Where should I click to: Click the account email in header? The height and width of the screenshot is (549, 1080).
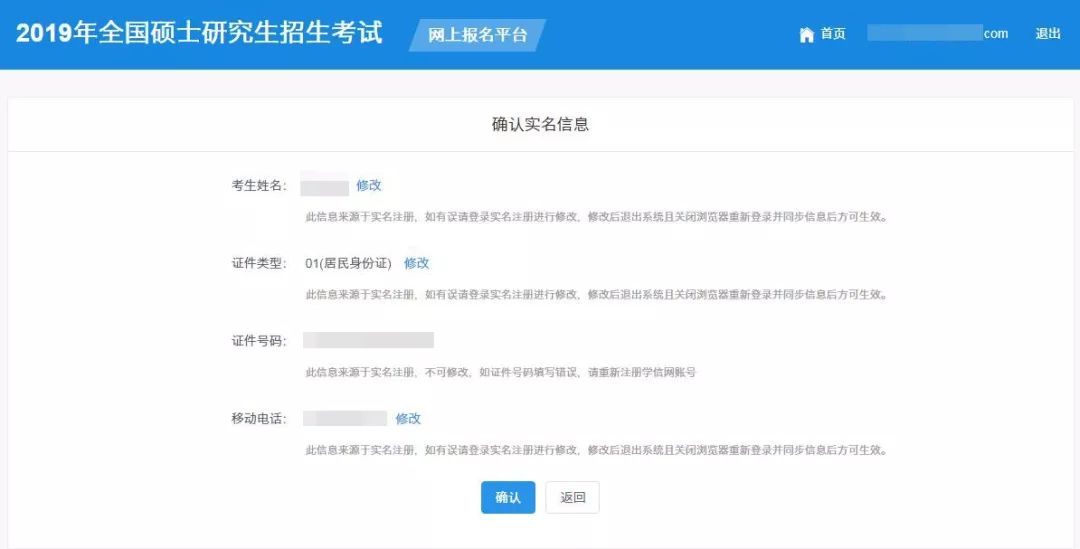(937, 34)
